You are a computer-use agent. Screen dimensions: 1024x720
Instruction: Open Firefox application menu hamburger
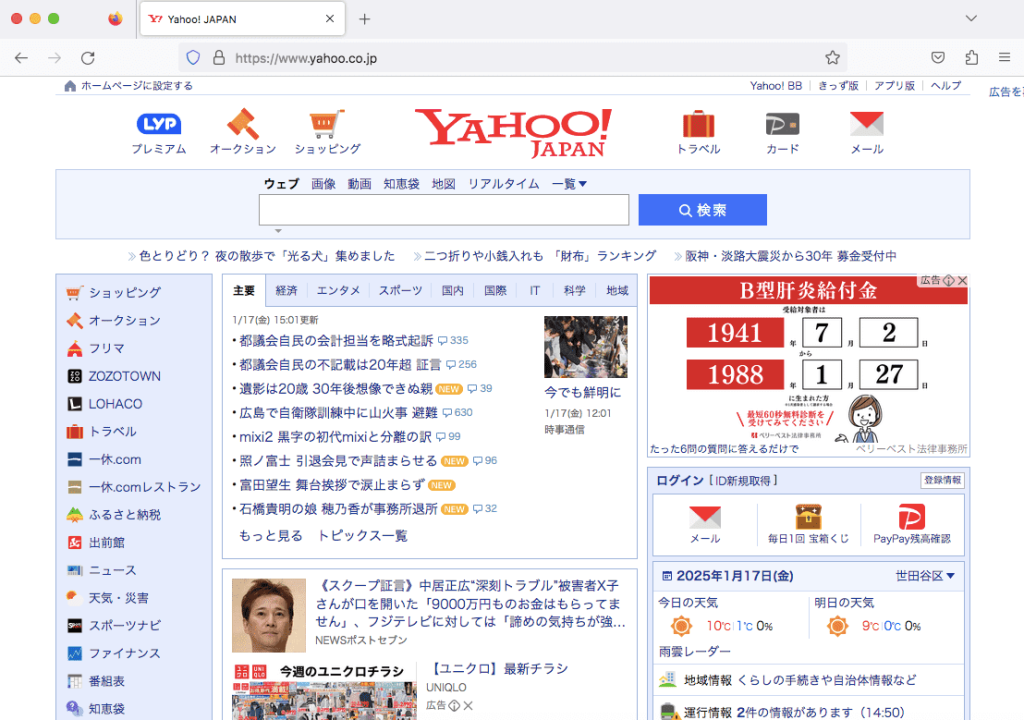[x=1004, y=57]
